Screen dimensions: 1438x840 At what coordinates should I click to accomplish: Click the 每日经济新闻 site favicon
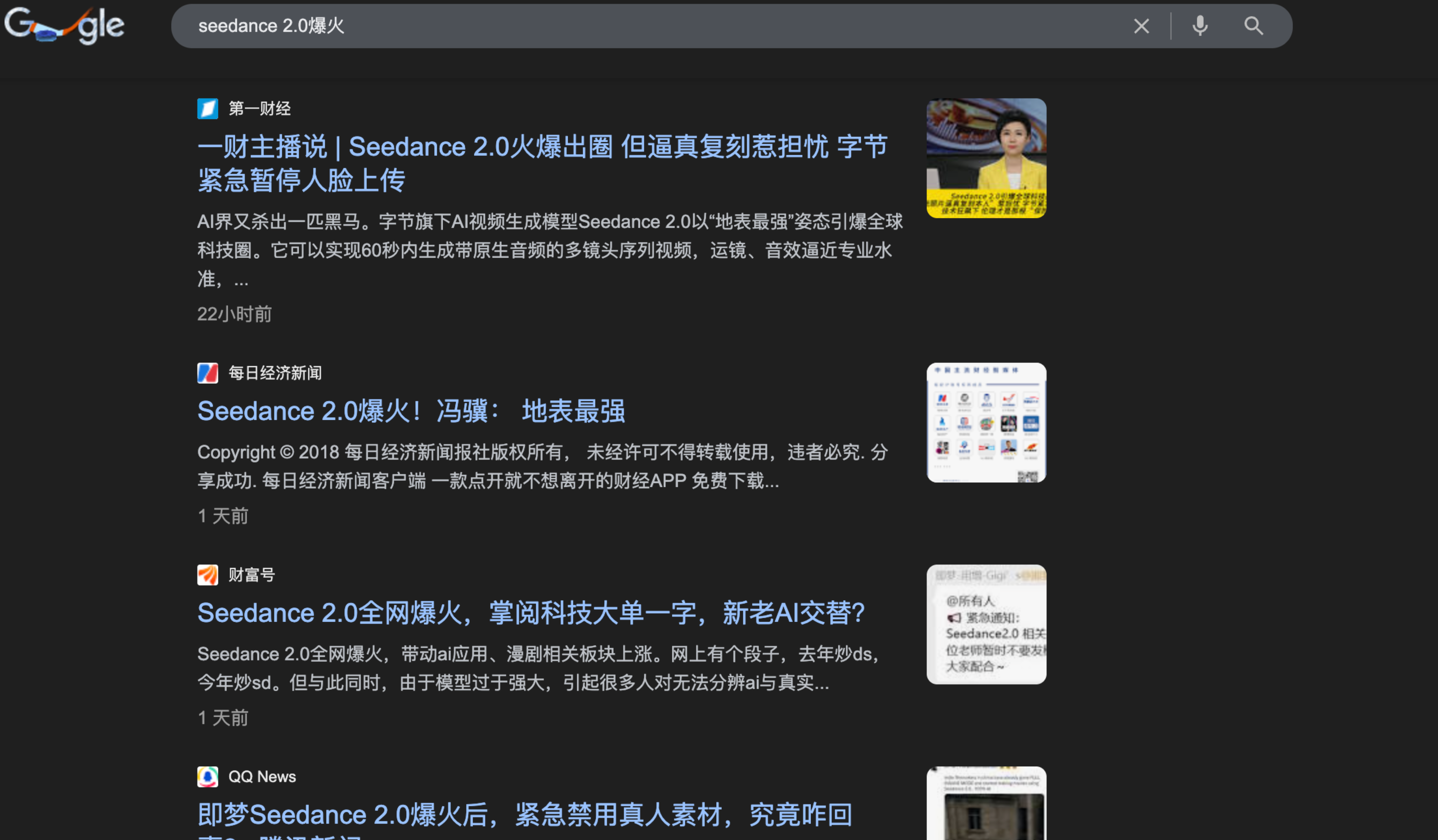click(208, 373)
